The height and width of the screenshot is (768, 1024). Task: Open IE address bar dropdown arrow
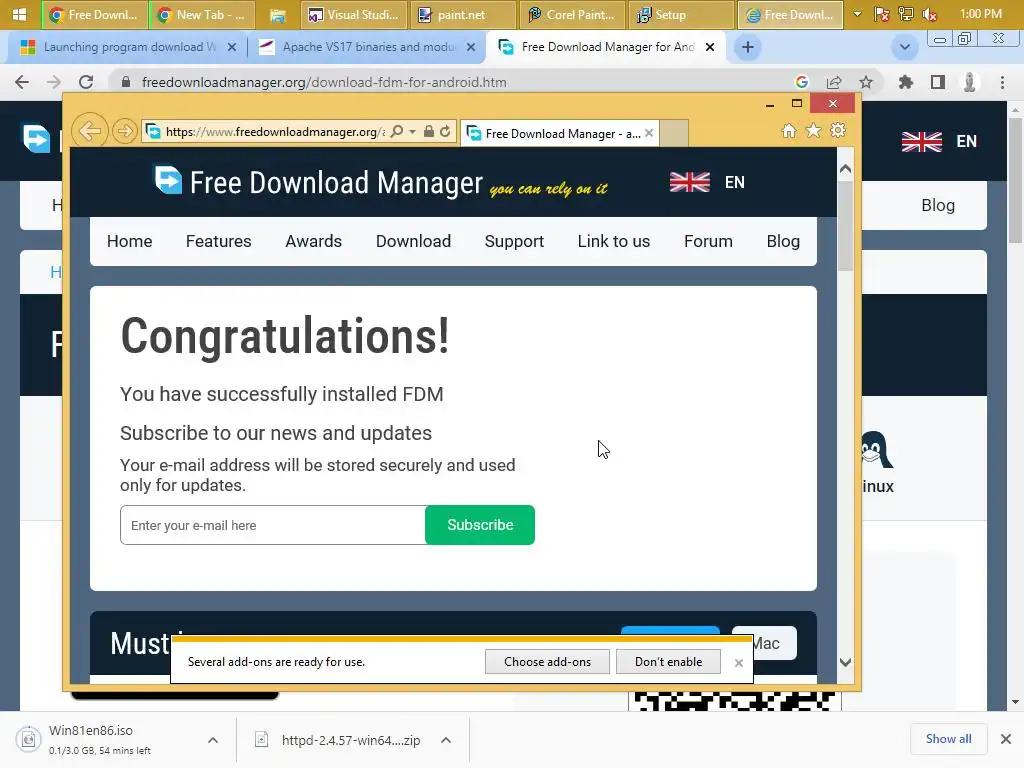coord(412,132)
